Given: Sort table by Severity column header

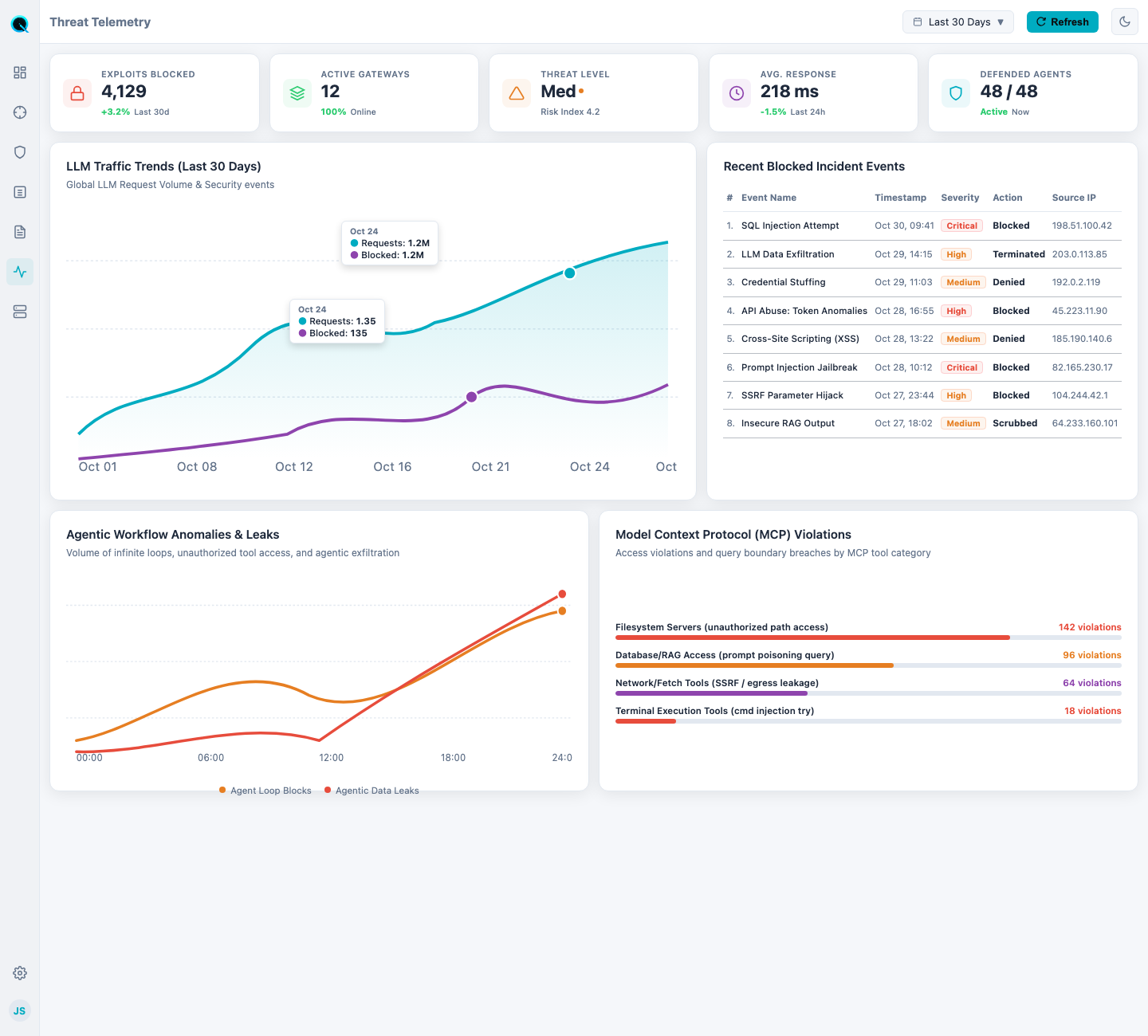Looking at the screenshot, I should (960, 198).
